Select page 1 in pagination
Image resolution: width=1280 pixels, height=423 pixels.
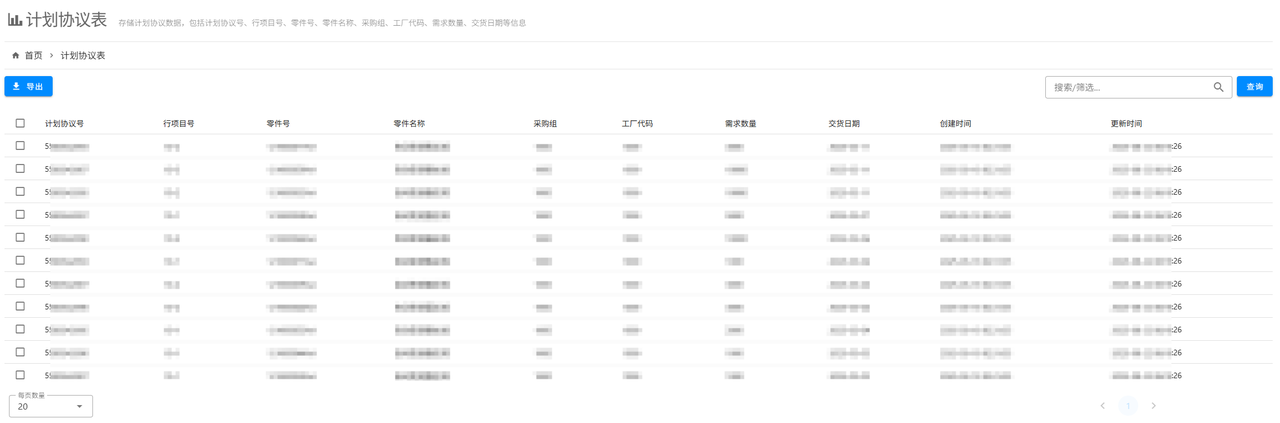click(1128, 406)
